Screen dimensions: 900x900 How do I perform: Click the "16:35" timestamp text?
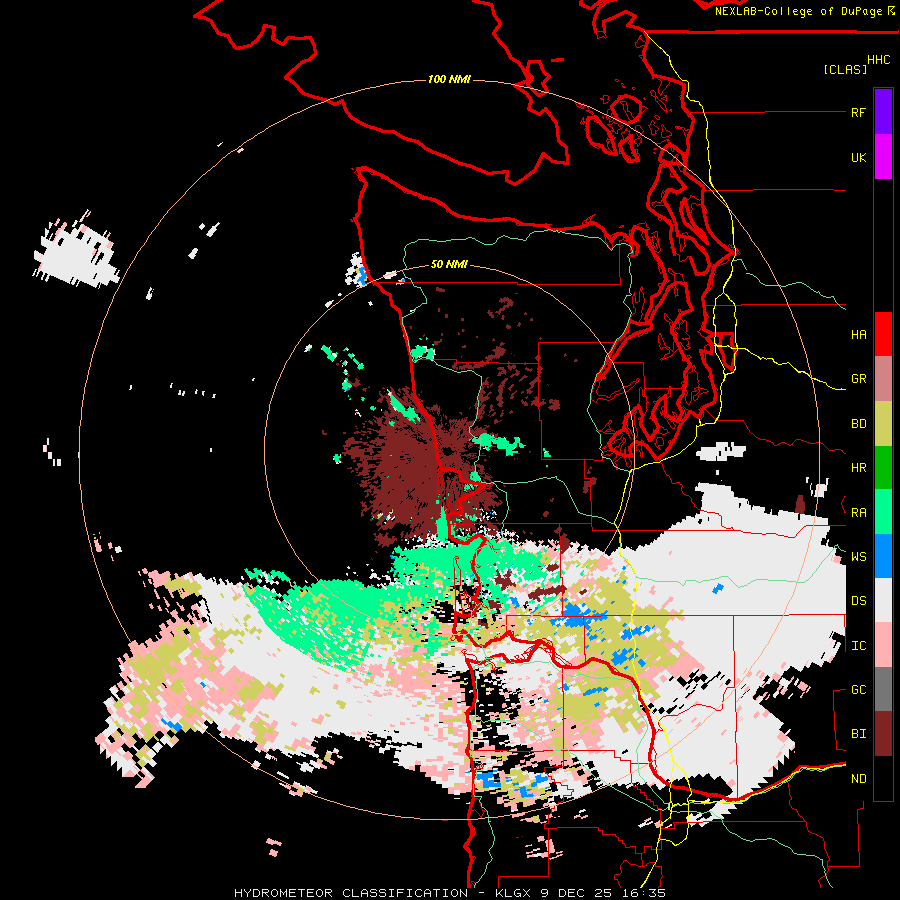tap(644, 893)
